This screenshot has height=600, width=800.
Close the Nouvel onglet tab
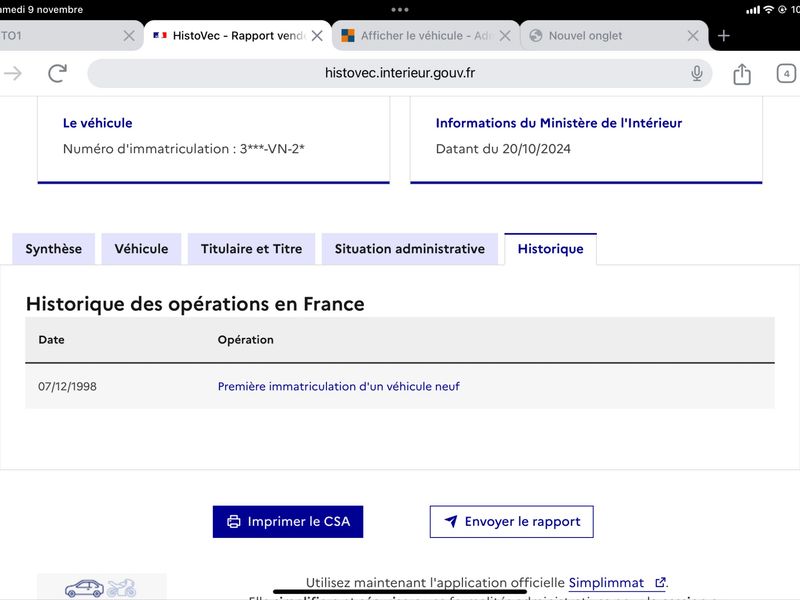click(692, 36)
